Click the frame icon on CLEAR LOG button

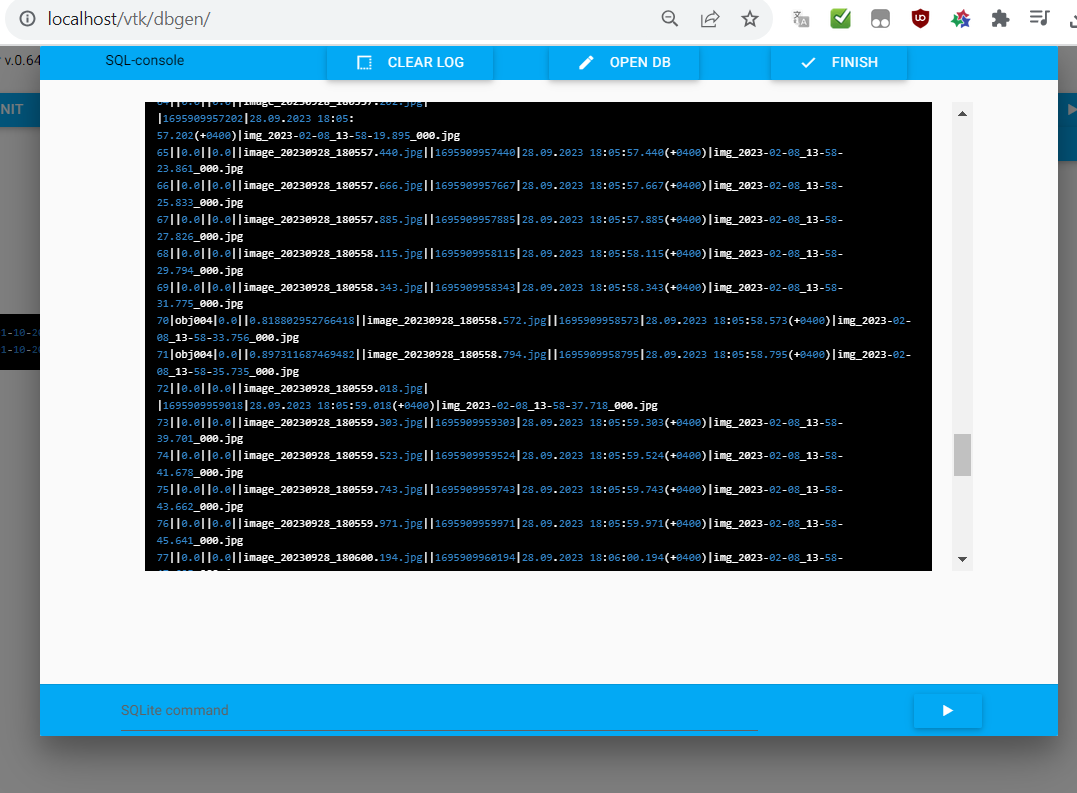point(365,61)
